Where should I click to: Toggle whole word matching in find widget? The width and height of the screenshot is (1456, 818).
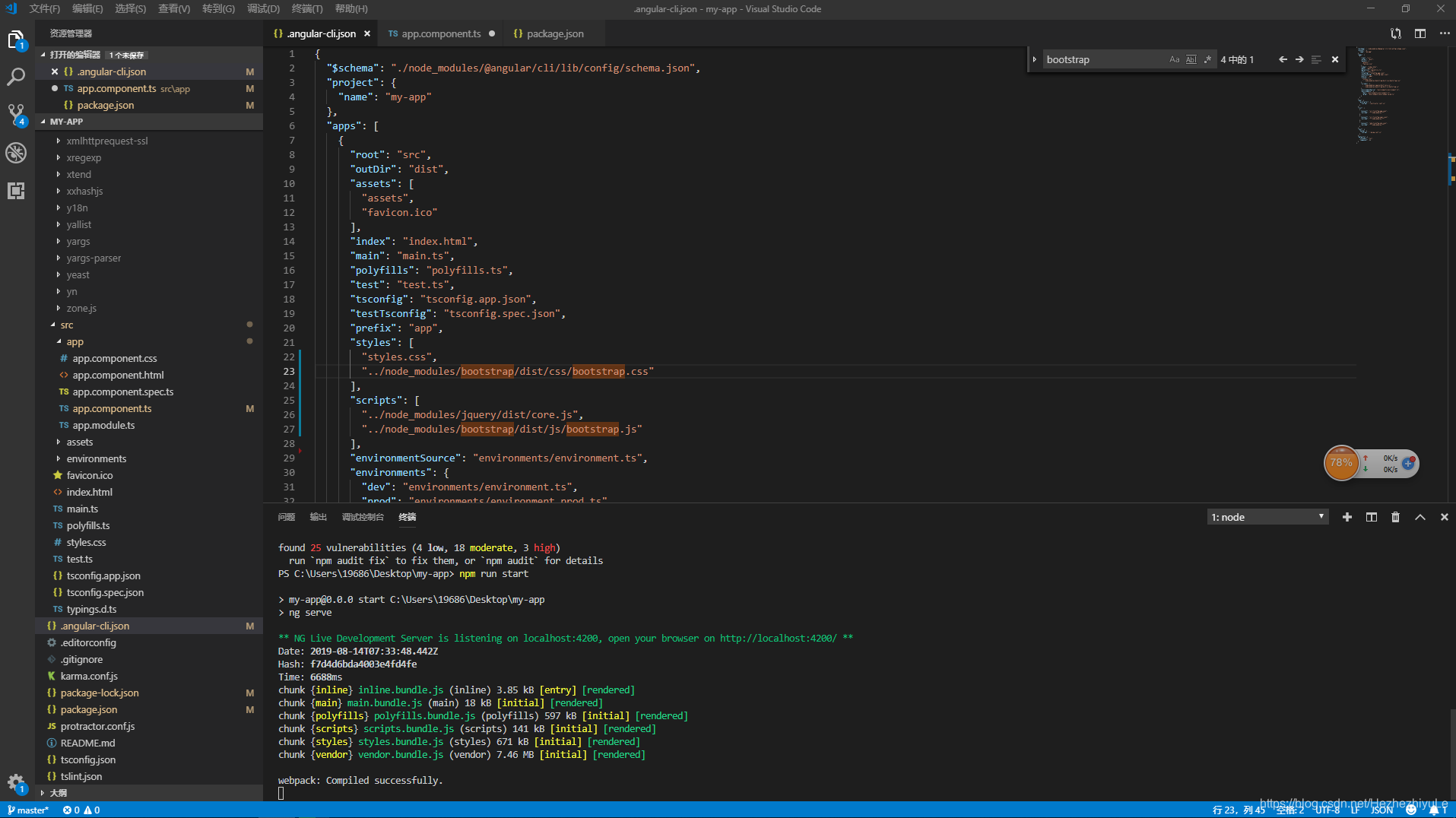pyautogui.click(x=1191, y=59)
